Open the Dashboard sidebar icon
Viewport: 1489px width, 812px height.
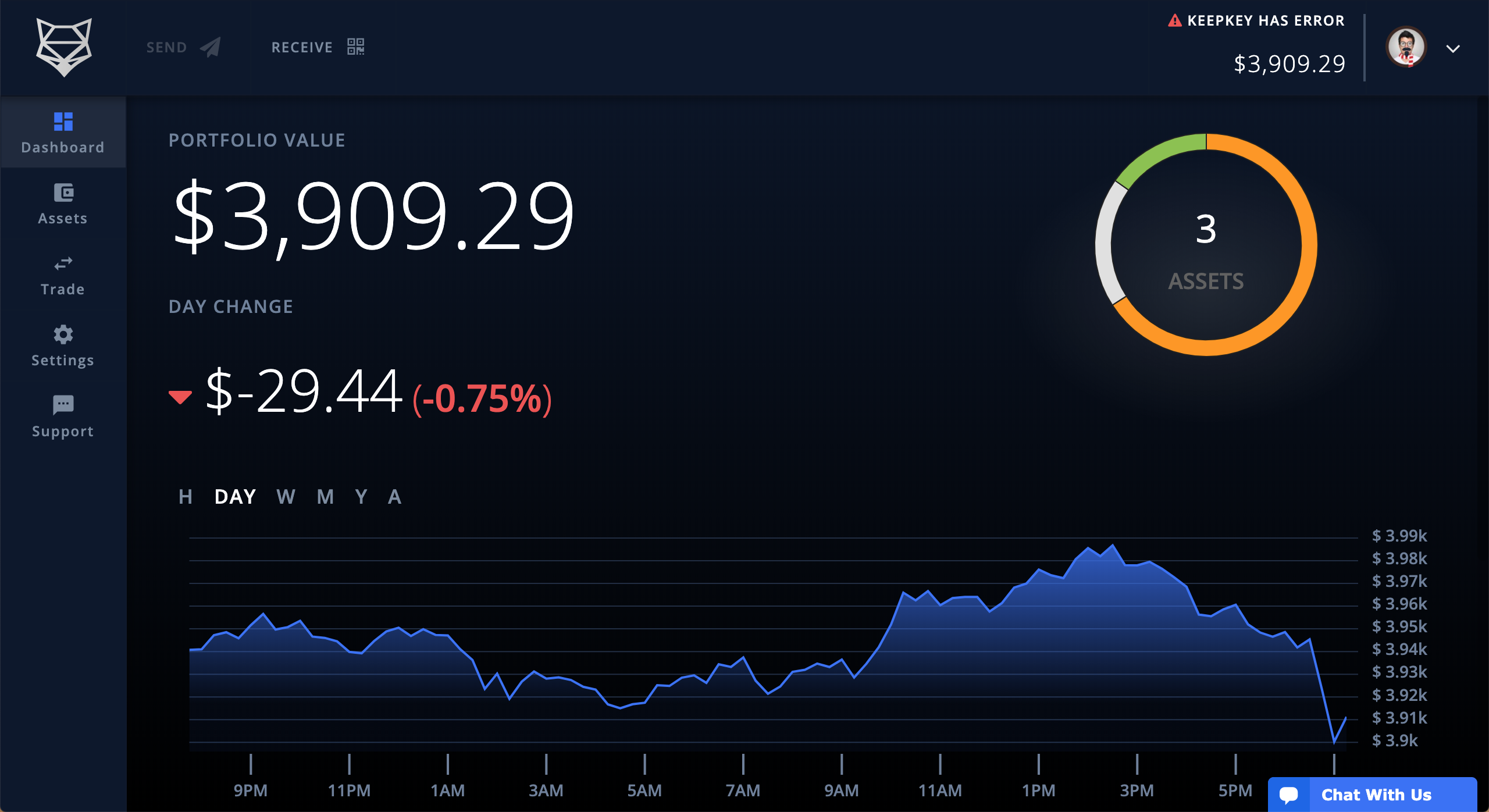pyautogui.click(x=63, y=121)
